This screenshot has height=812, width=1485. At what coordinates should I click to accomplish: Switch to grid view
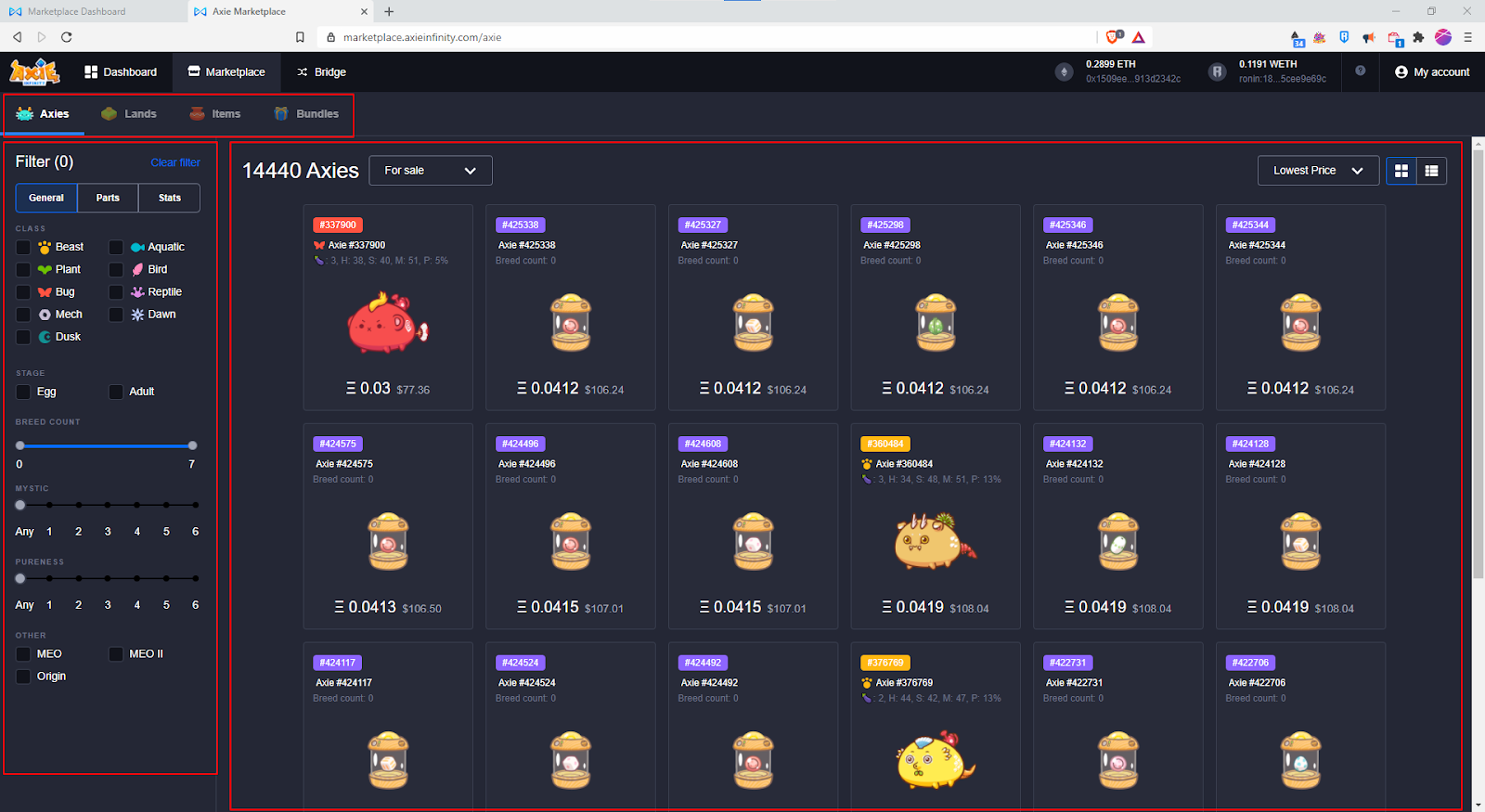pos(1401,171)
